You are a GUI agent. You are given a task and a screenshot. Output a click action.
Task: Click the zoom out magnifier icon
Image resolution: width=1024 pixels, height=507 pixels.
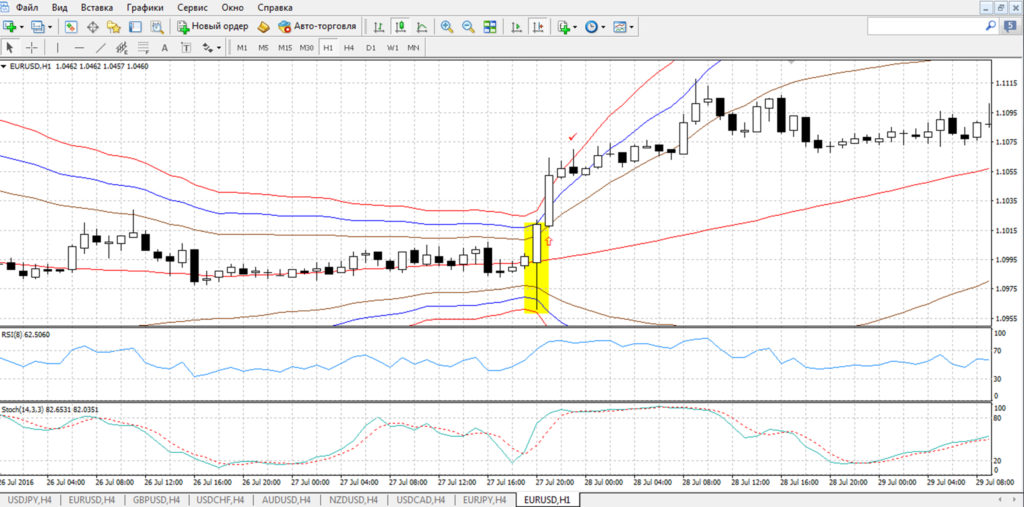468,27
